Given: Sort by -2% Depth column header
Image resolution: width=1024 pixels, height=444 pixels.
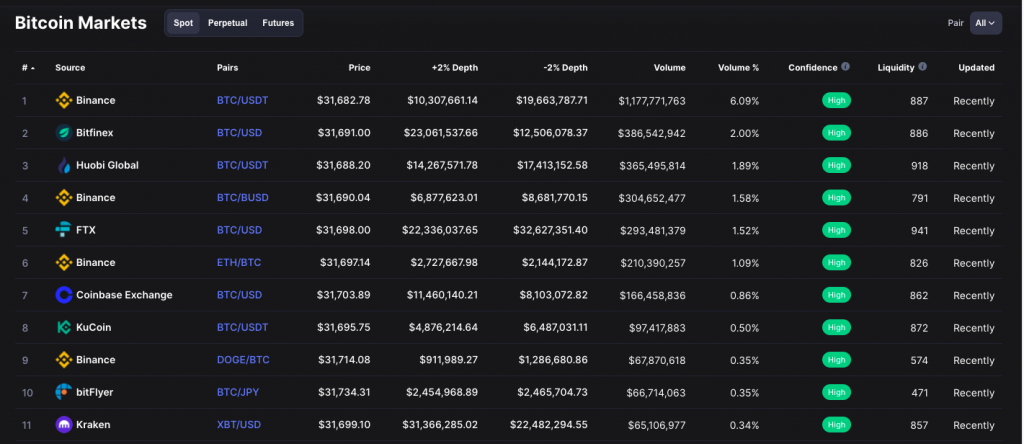Looking at the screenshot, I should point(565,67).
